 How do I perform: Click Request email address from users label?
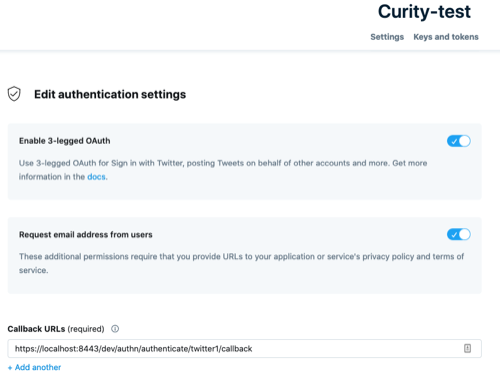tap(86, 235)
